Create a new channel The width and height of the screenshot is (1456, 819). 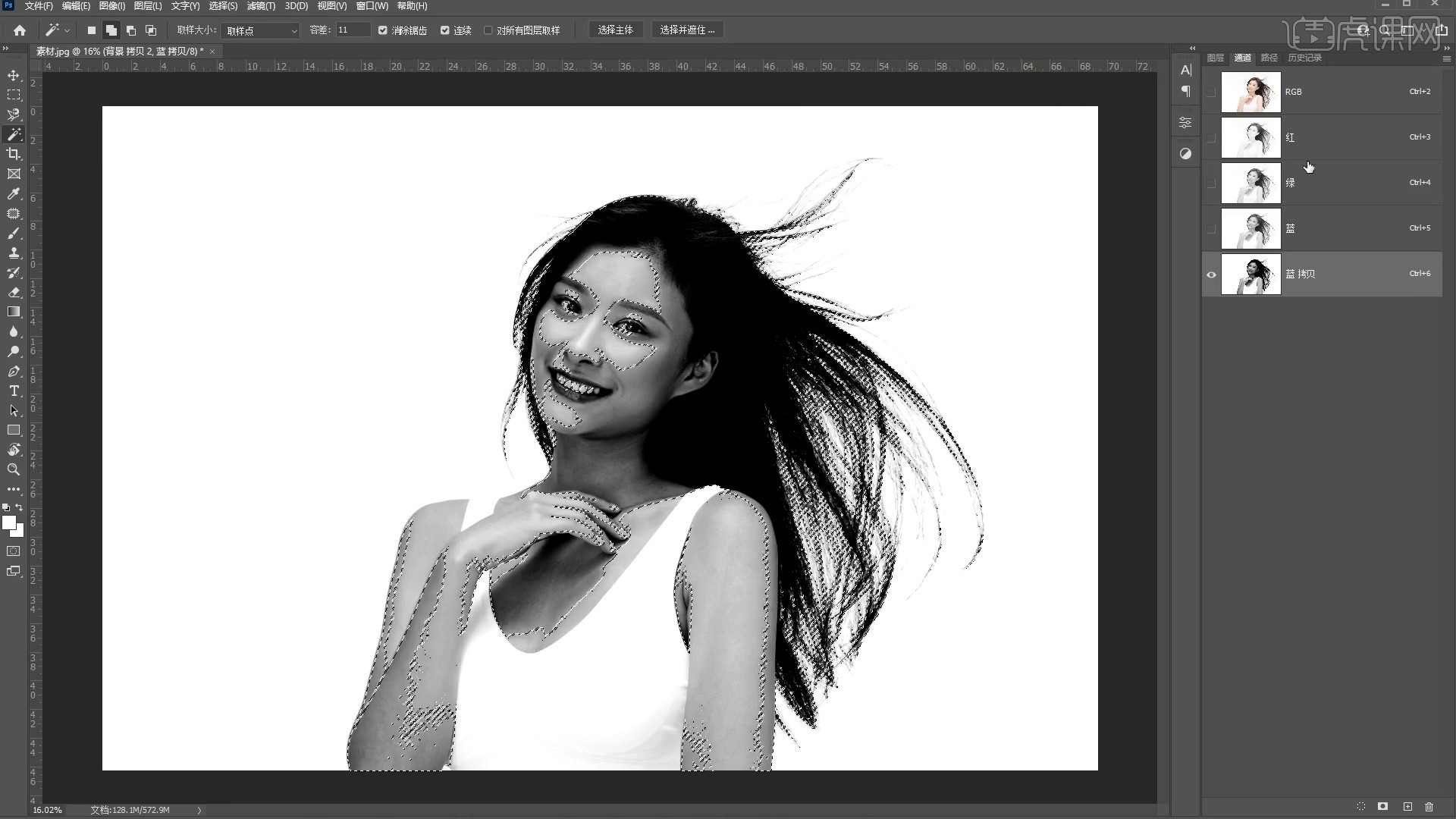coord(1407,806)
